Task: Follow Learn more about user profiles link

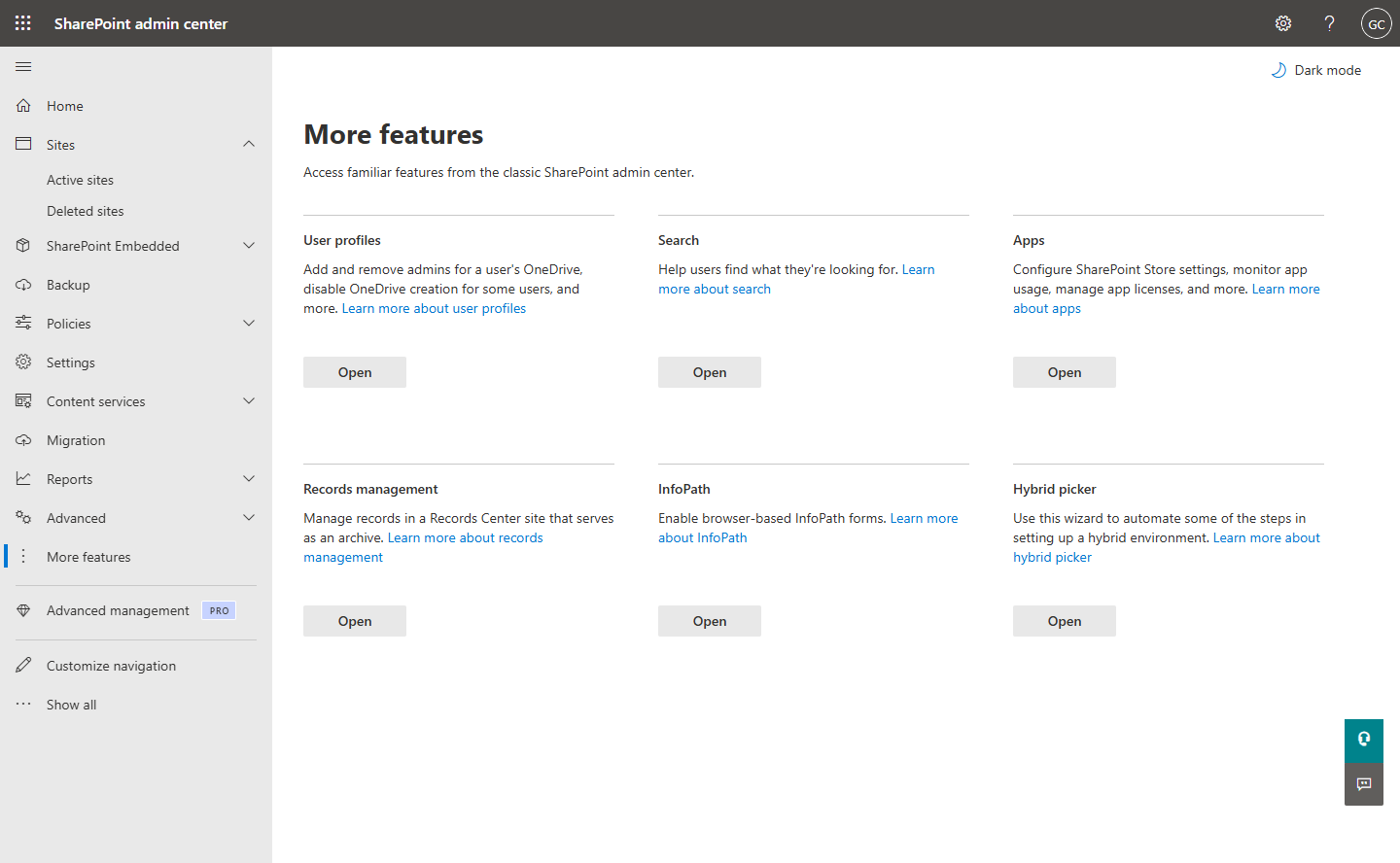Action: point(434,308)
